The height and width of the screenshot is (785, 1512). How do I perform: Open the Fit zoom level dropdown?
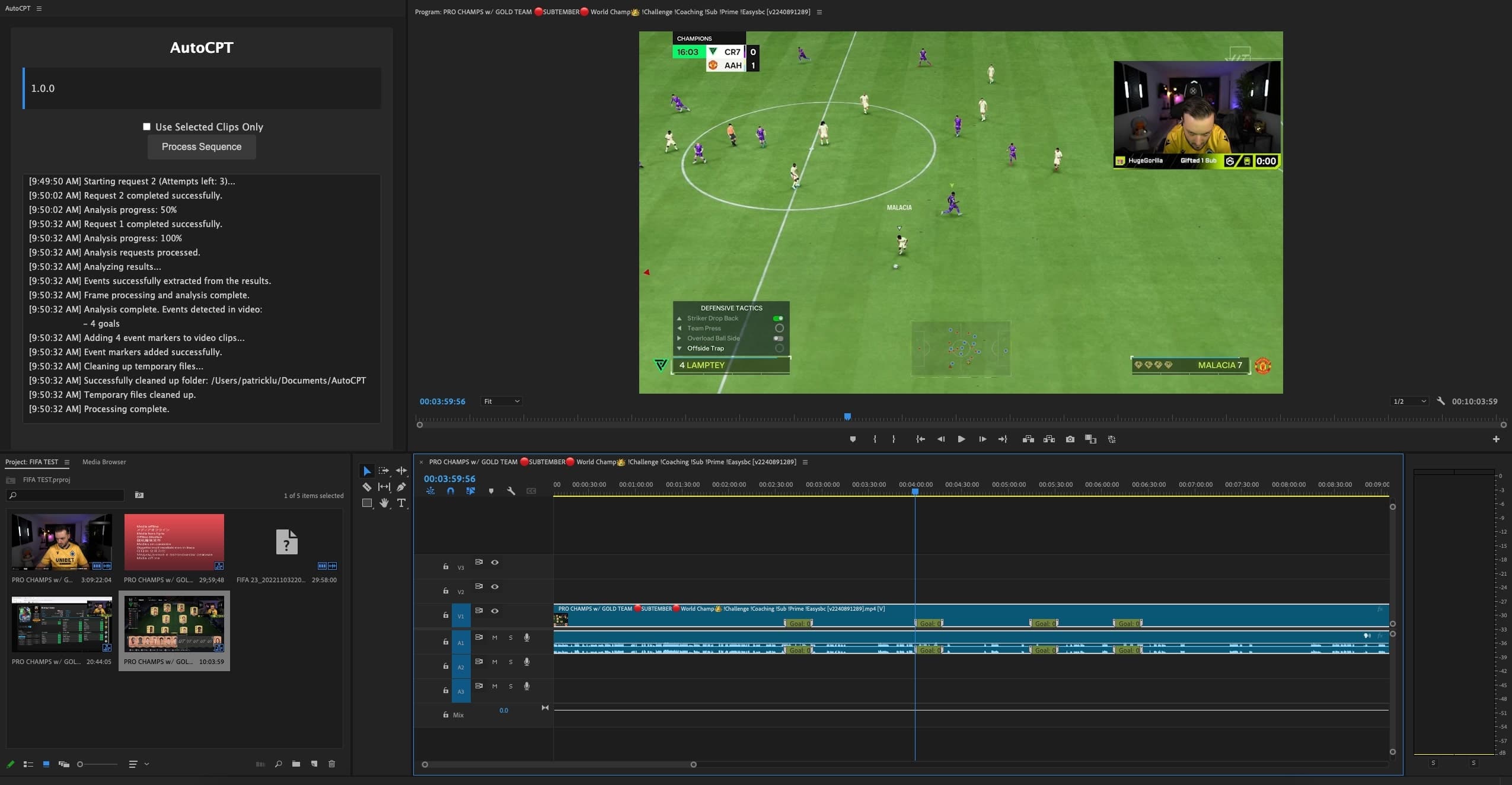tap(501, 401)
